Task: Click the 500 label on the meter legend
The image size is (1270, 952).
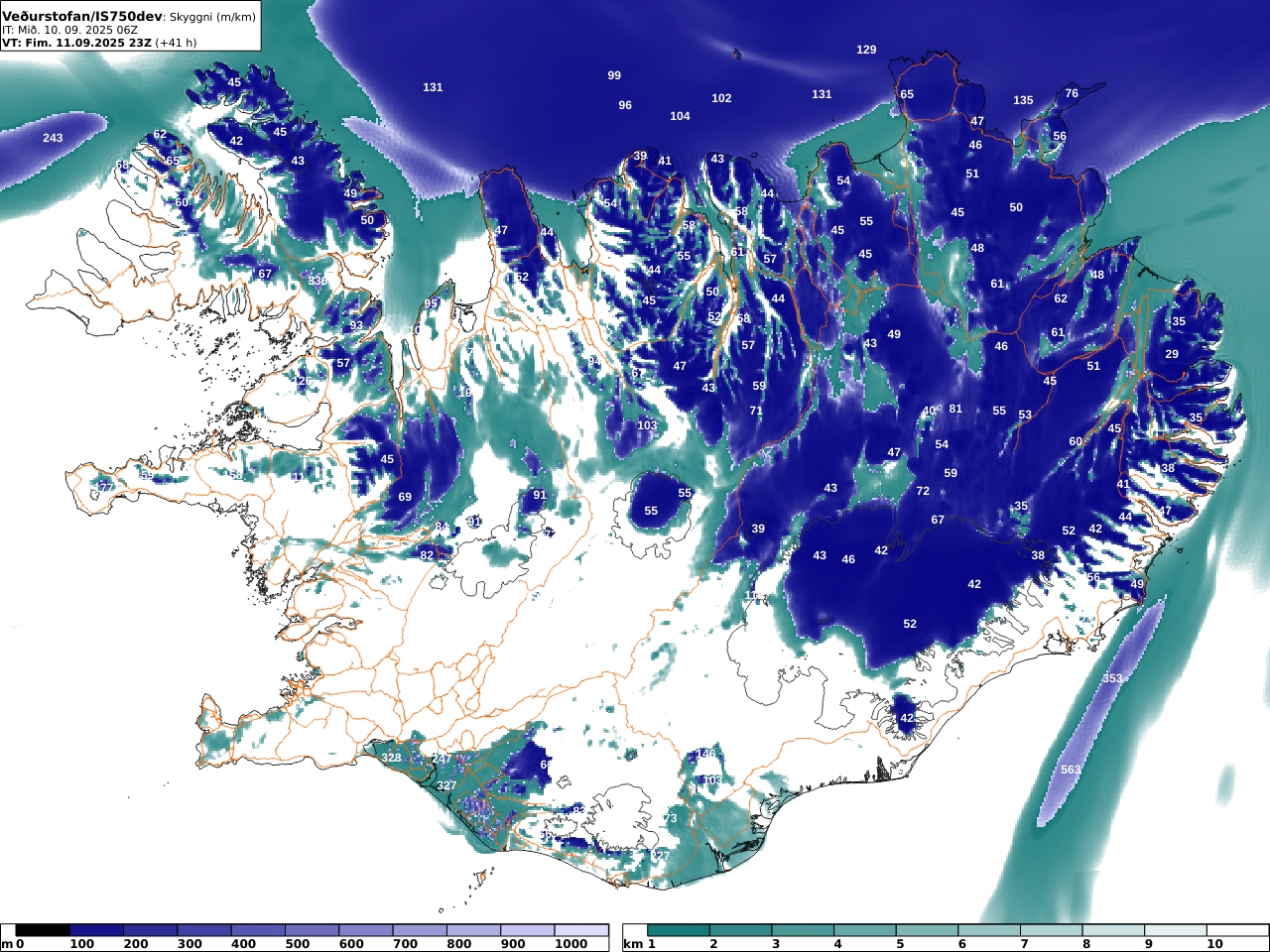Action: (298, 944)
